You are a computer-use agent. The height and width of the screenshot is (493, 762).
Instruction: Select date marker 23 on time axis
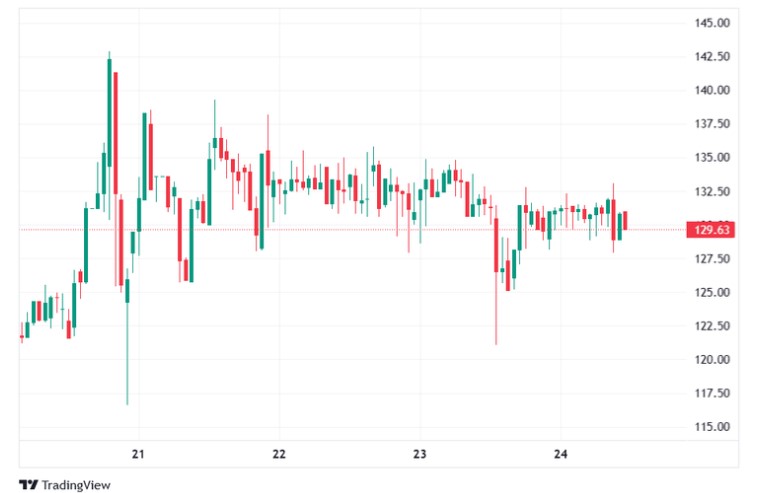[420, 454]
